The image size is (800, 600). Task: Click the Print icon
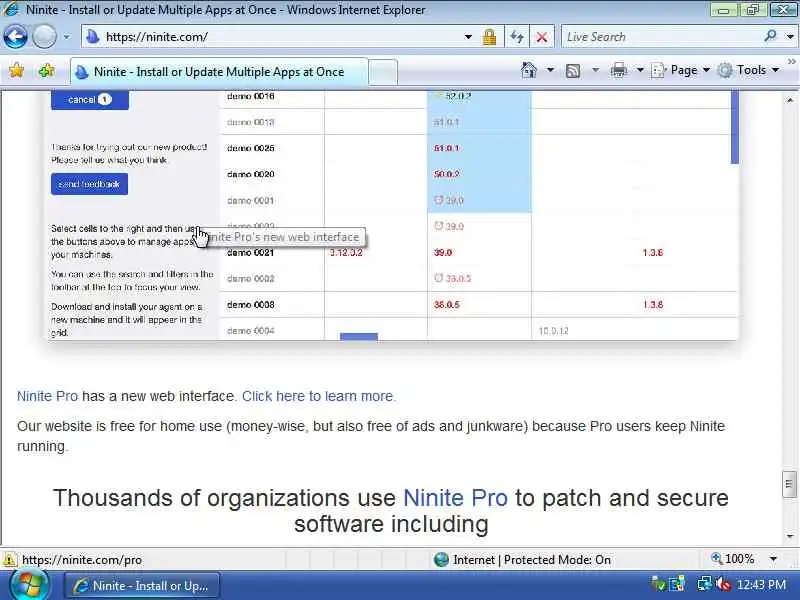[x=619, y=70]
